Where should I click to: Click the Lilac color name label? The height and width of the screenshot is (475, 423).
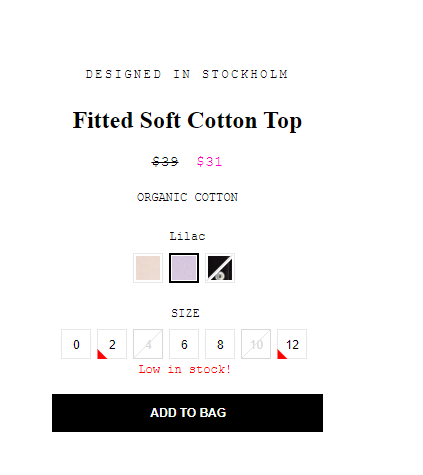point(187,236)
